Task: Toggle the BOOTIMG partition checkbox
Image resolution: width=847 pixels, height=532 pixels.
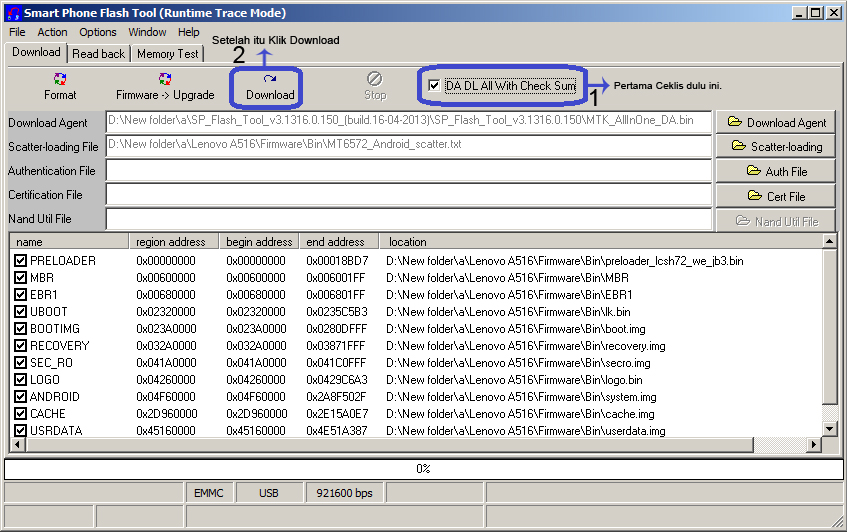Action: [x=21, y=329]
